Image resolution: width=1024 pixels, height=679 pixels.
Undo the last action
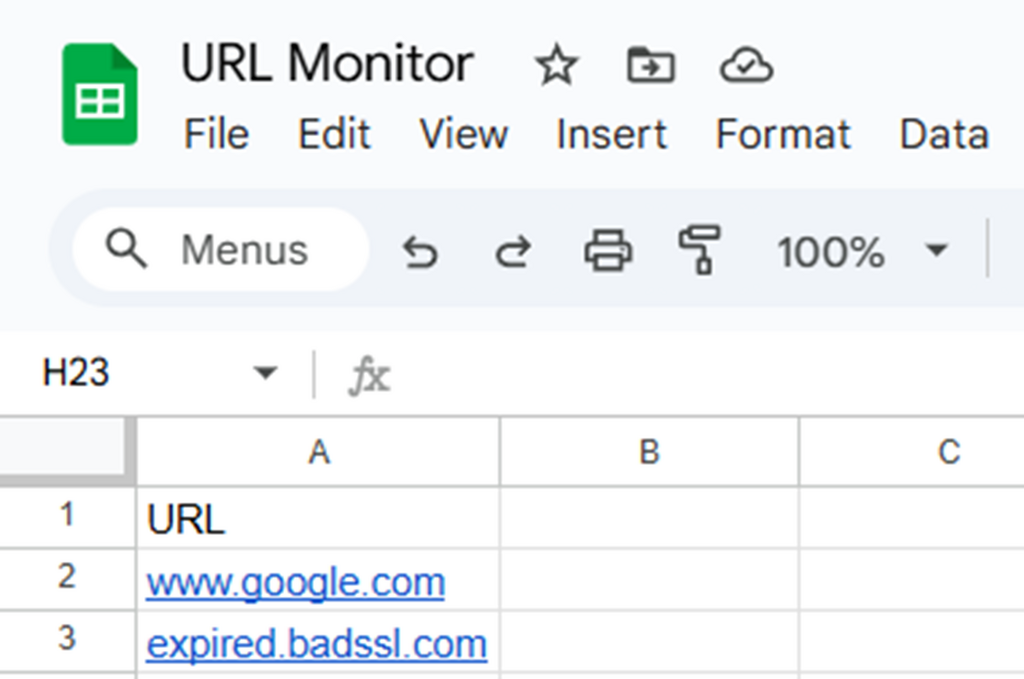point(420,252)
